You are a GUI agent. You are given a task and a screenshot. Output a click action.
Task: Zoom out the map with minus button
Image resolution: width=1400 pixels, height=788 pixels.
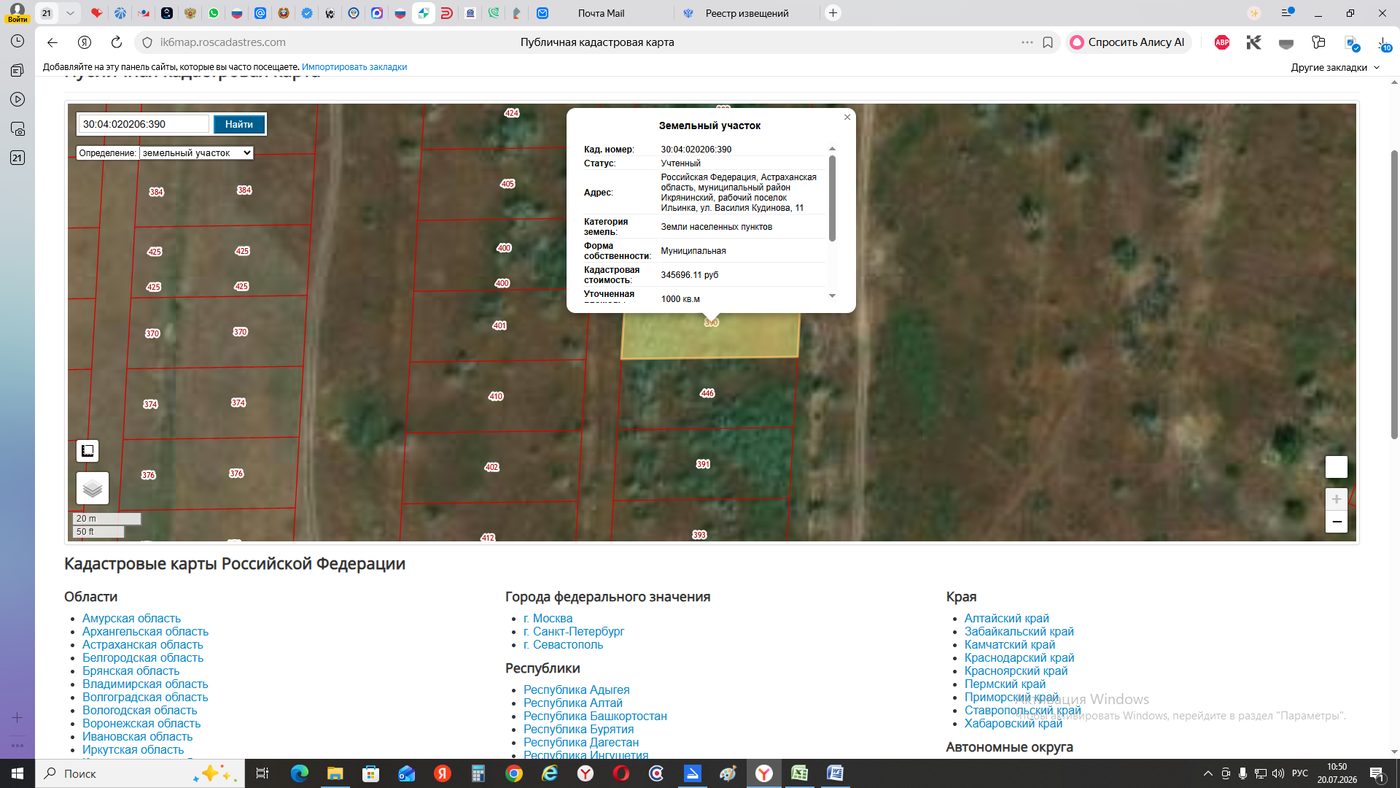click(1336, 521)
